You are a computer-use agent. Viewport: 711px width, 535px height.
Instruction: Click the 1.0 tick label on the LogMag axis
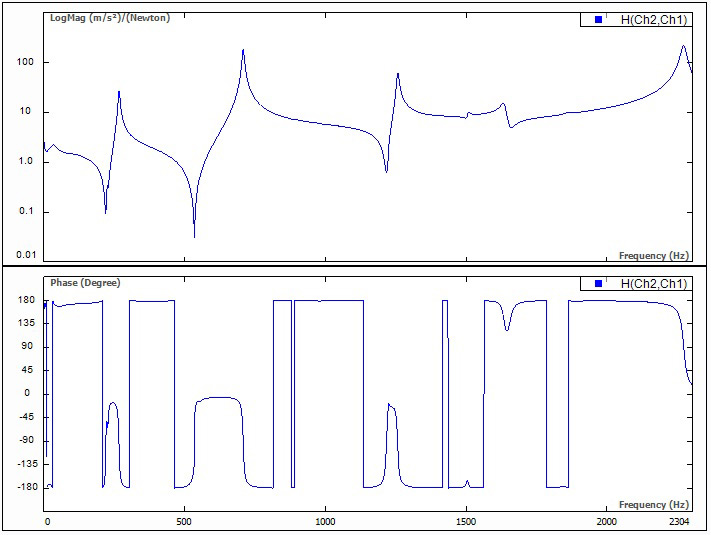pos(27,162)
